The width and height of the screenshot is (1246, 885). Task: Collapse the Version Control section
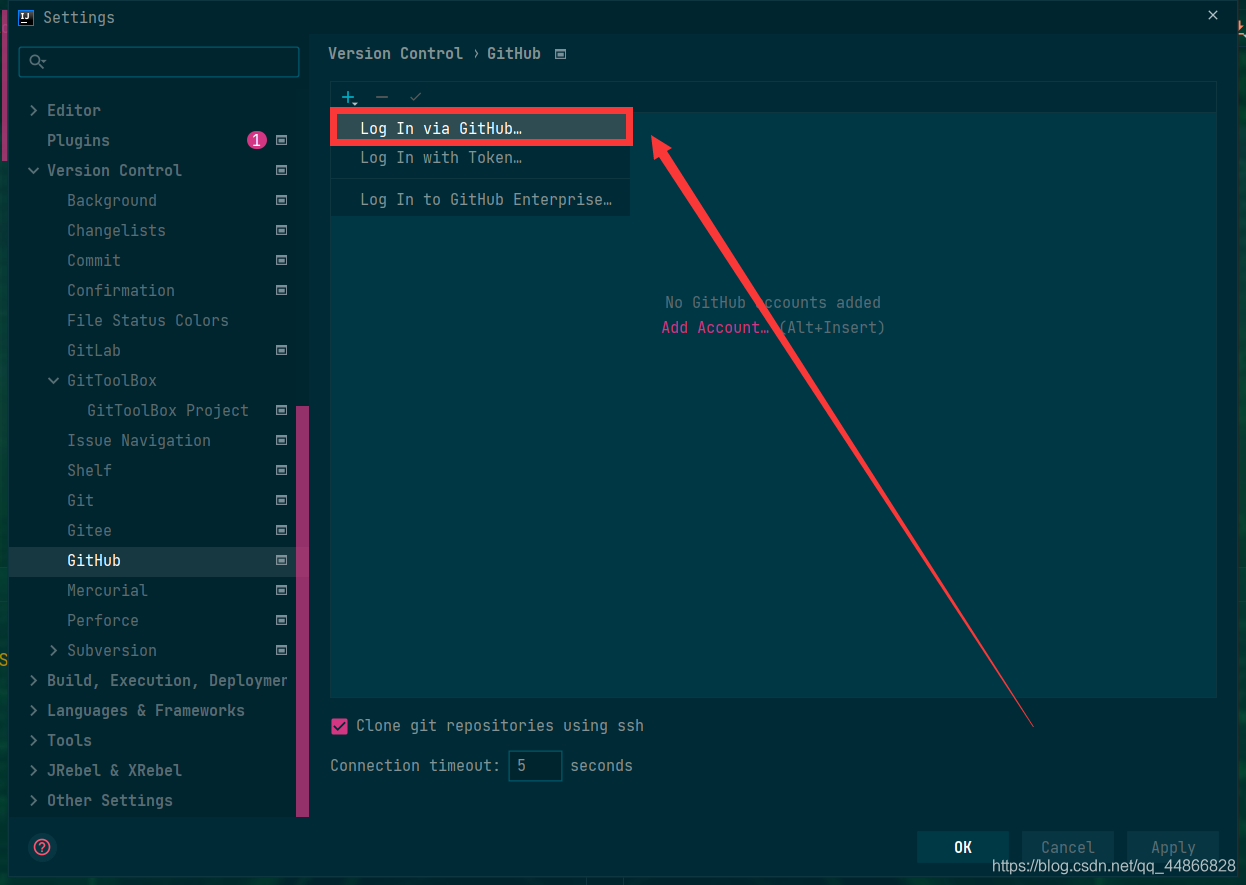[x=34, y=171]
